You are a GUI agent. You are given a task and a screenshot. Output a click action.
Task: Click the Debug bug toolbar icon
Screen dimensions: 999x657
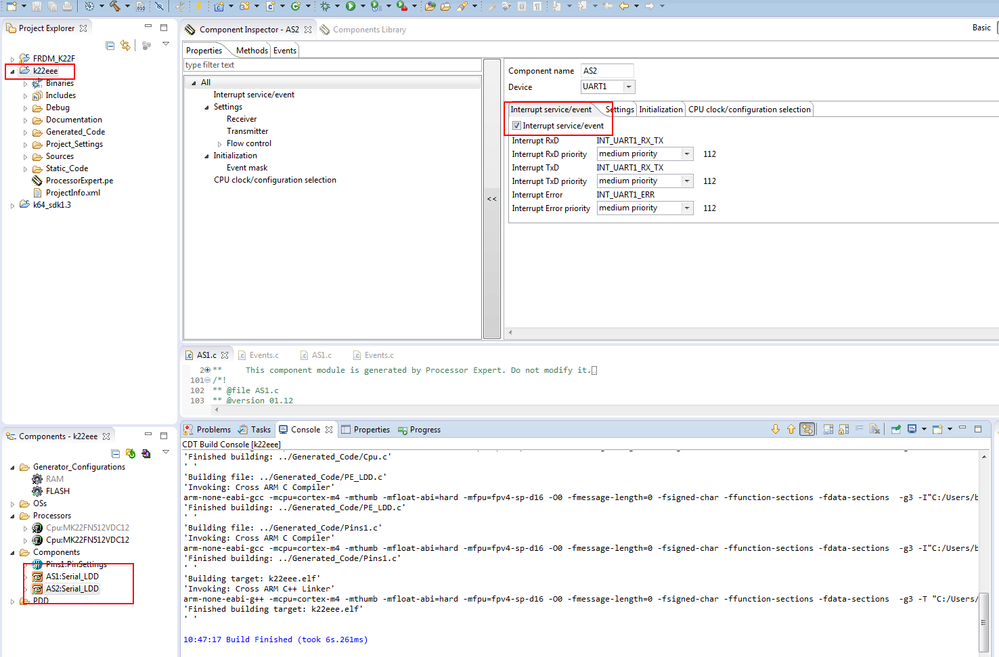click(326, 6)
